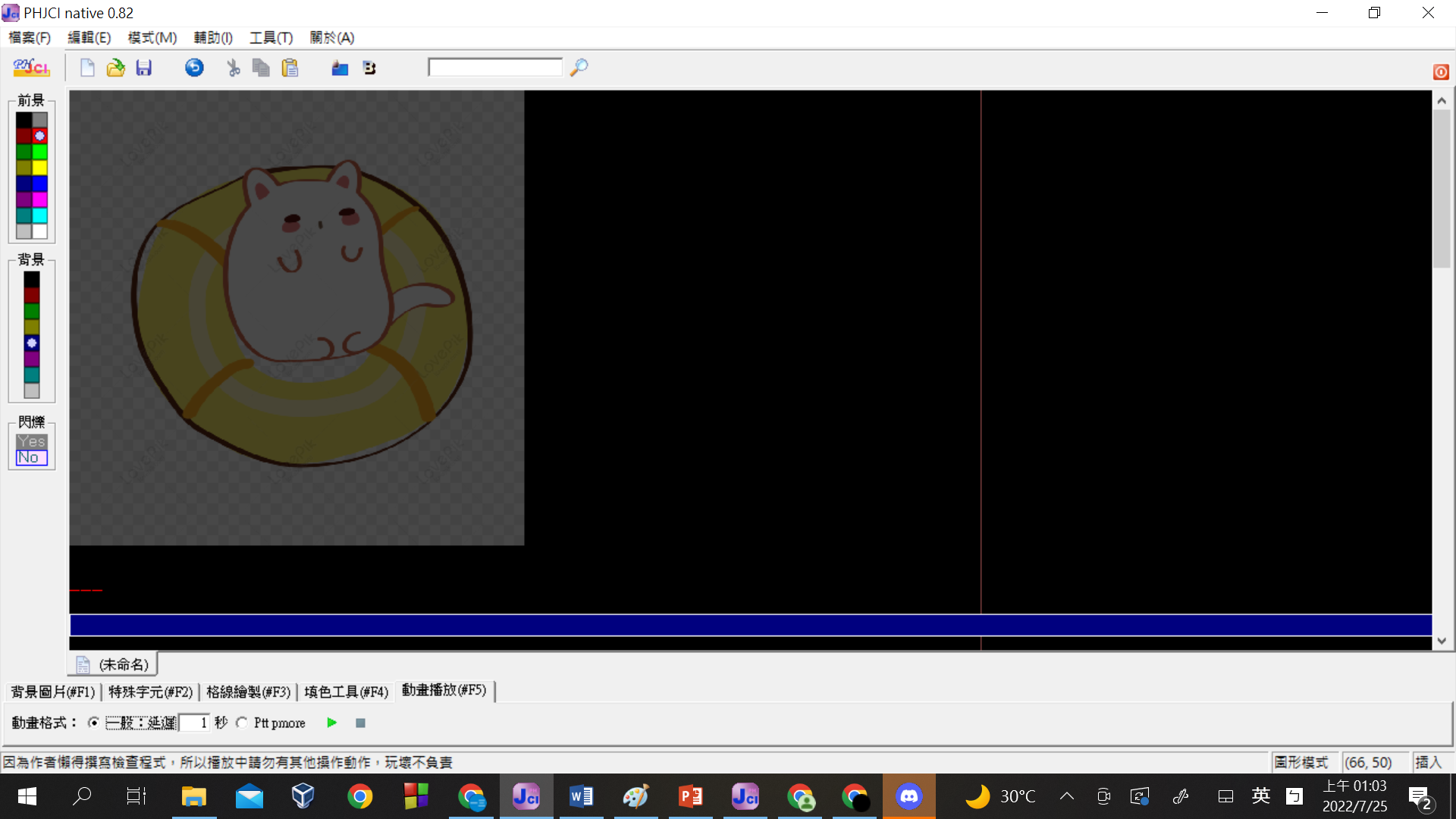Play the animation with green arrow
Viewport: 1456px width, 819px height.
(x=331, y=723)
